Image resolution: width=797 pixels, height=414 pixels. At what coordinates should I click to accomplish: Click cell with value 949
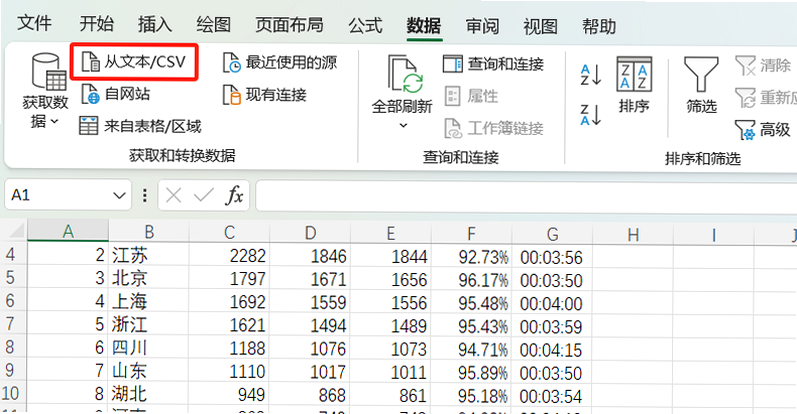click(x=229, y=395)
